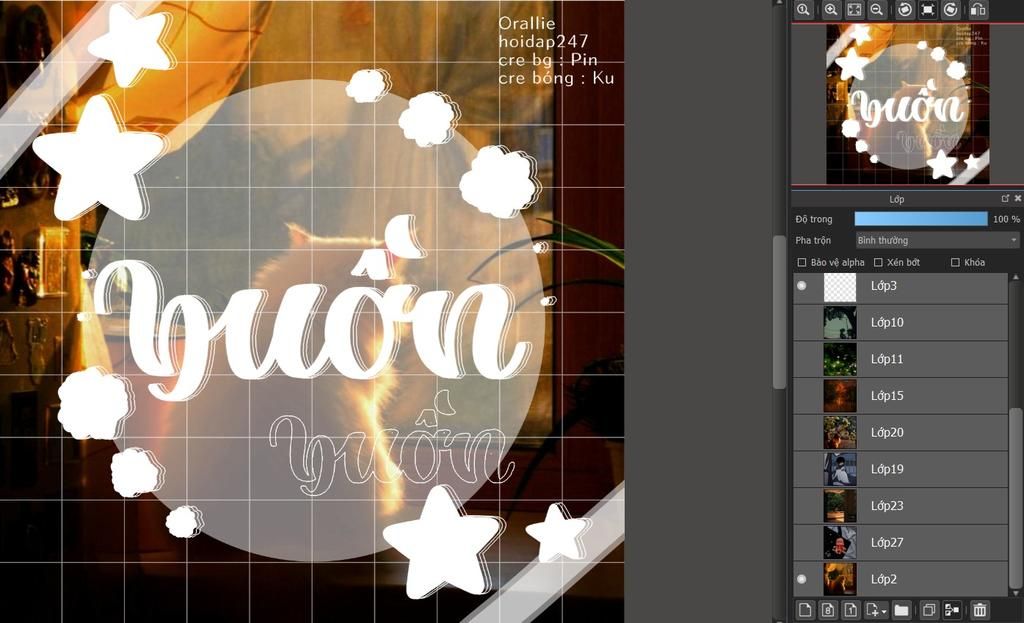Create a new layer folder
1024x623 pixels.
(x=901, y=610)
